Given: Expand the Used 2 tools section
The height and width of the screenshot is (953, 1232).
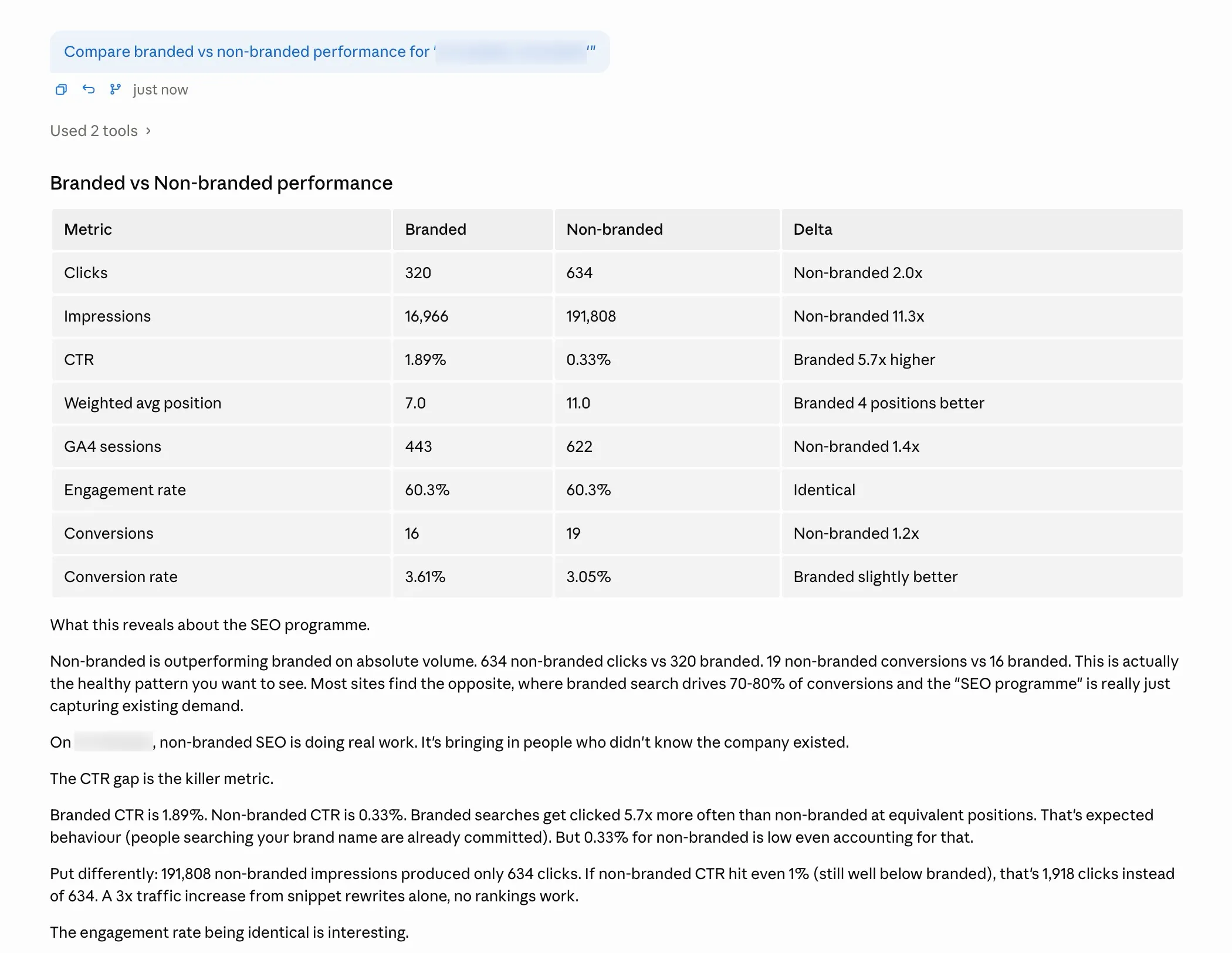Looking at the screenshot, I should tap(94, 131).
